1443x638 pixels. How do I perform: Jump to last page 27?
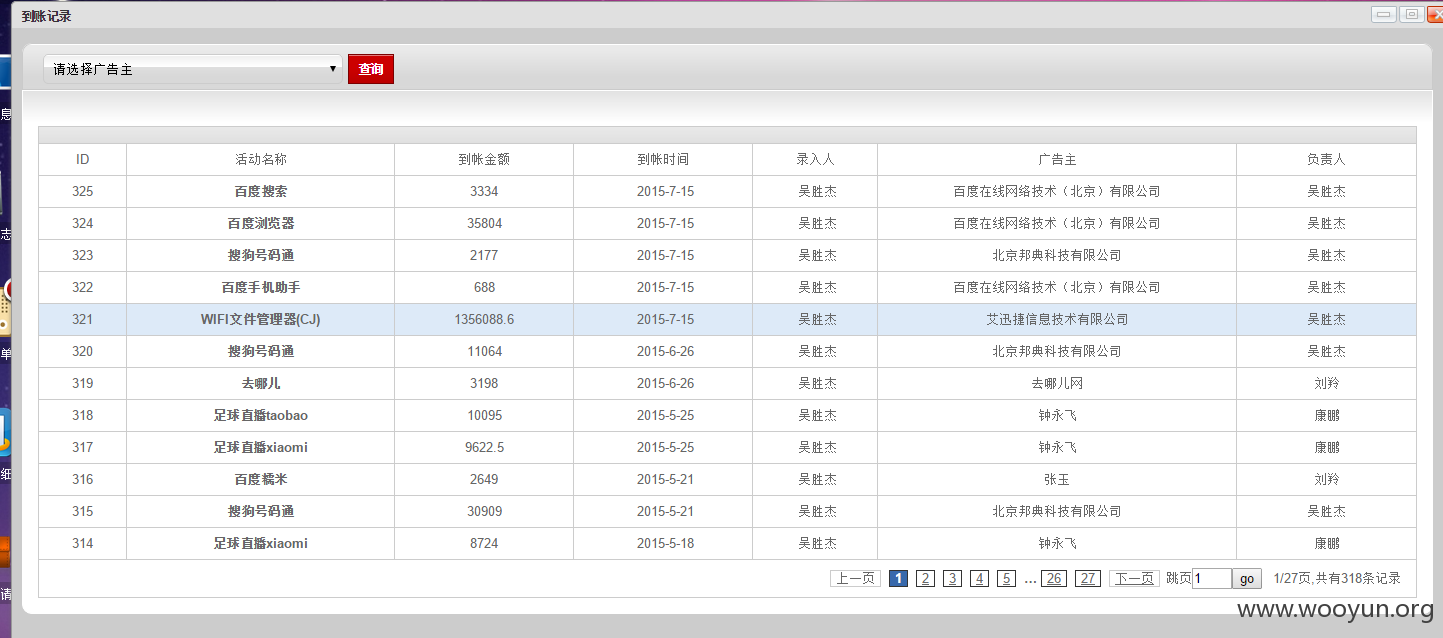coord(1088,578)
